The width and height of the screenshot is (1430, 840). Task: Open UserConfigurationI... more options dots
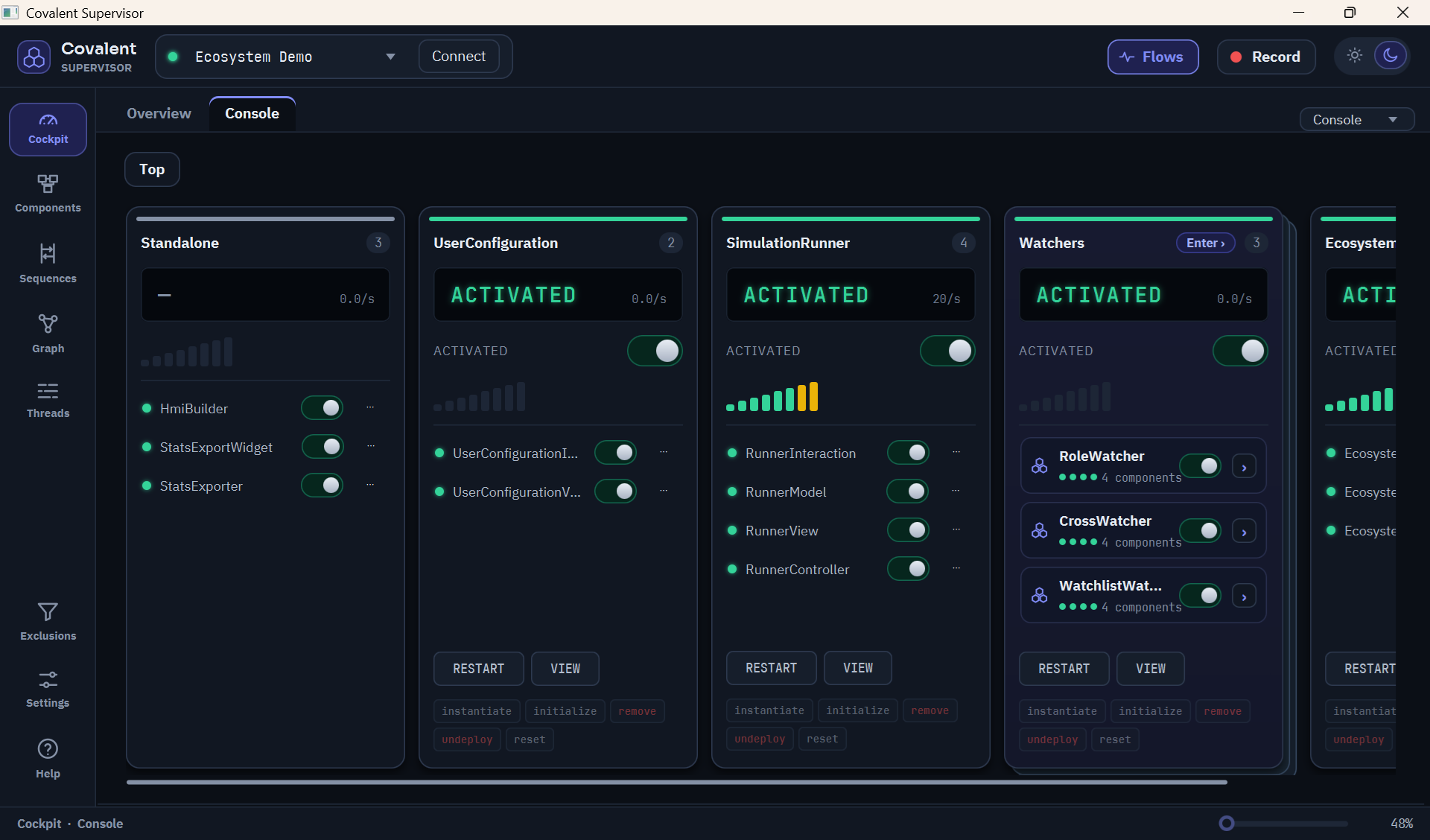point(663,452)
